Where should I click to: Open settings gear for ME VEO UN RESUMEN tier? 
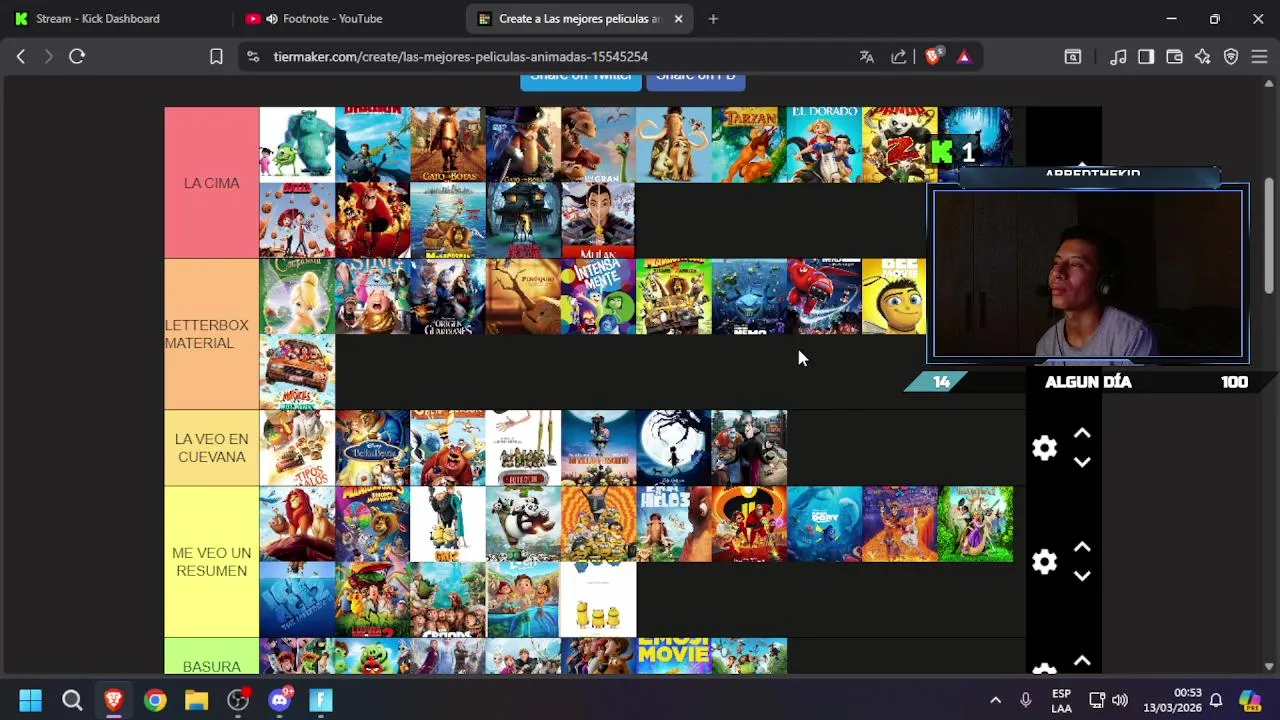[x=1044, y=562]
